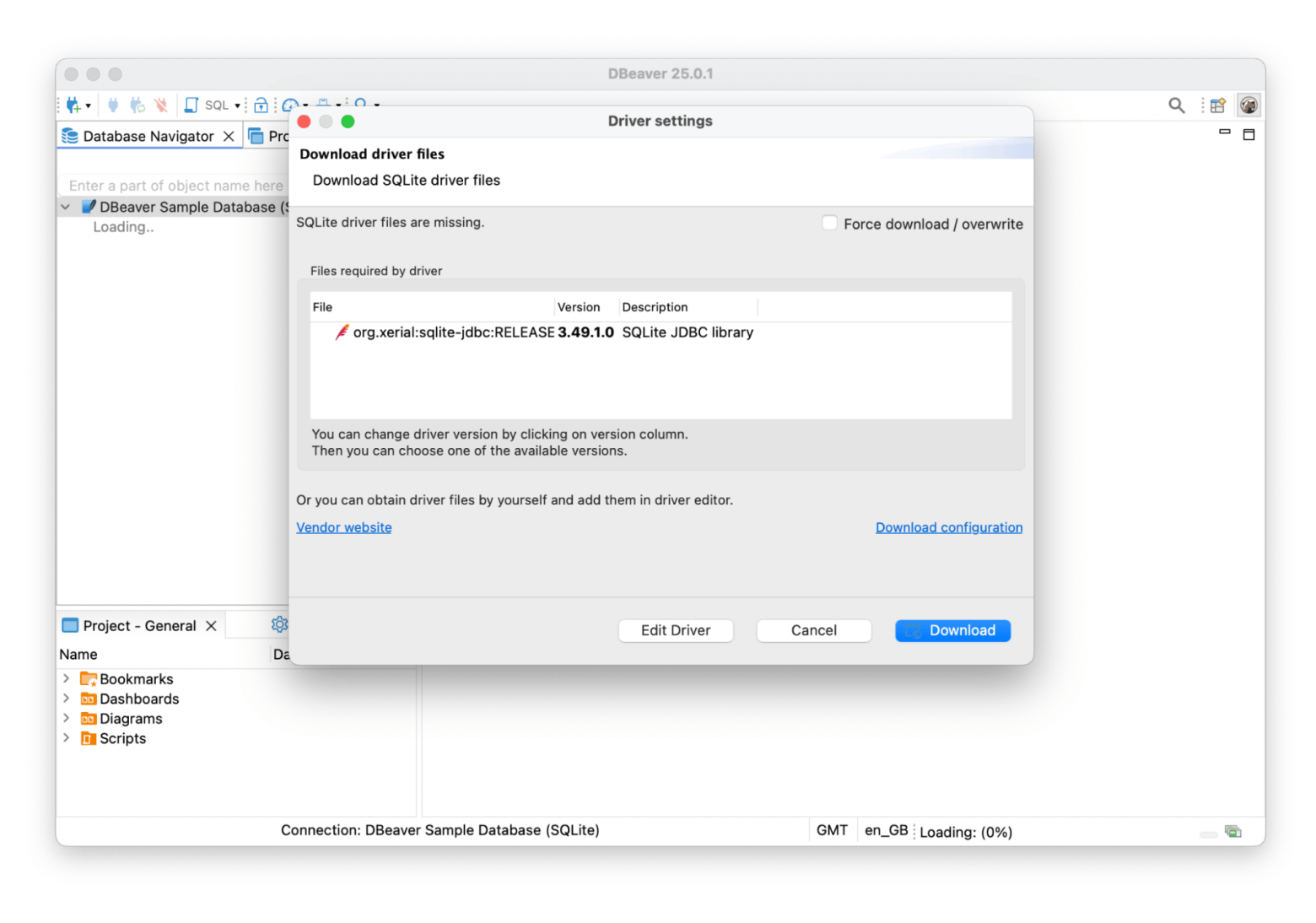
Task: Click the New Database Connection plug icon
Action: coord(73,105)
